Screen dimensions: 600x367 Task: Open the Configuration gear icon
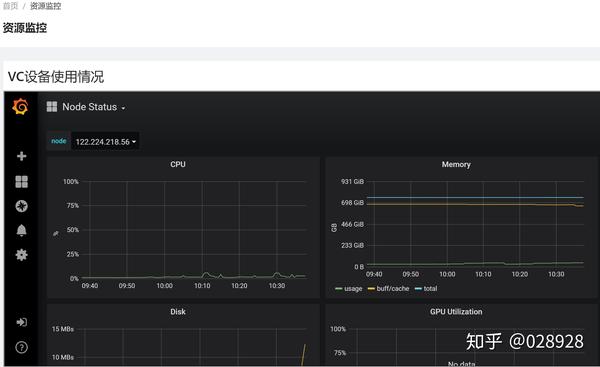click(x=21, y=255)
